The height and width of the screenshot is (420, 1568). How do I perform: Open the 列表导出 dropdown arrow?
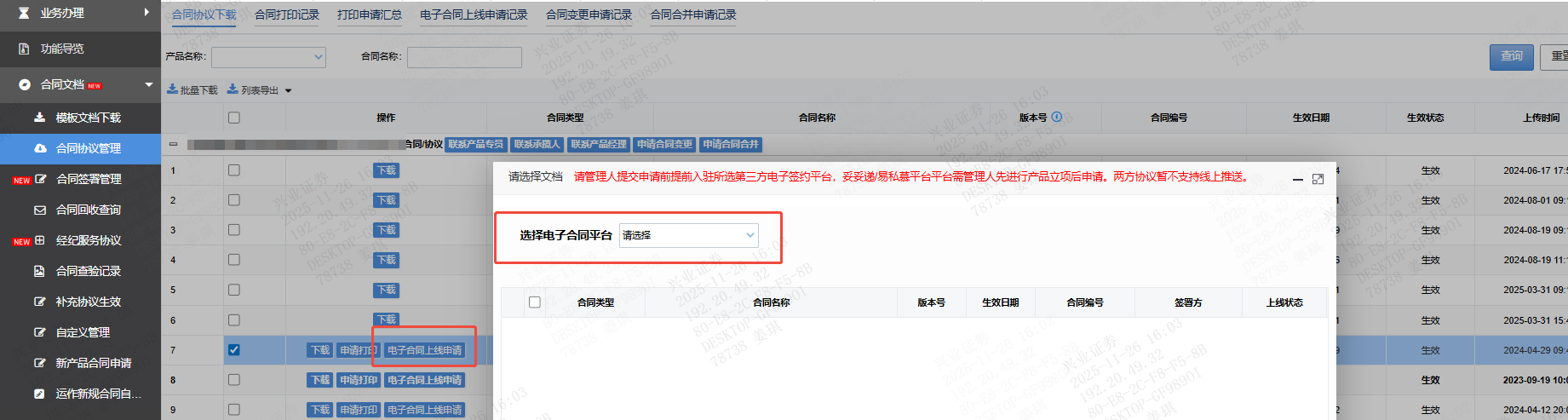(288, 90)
